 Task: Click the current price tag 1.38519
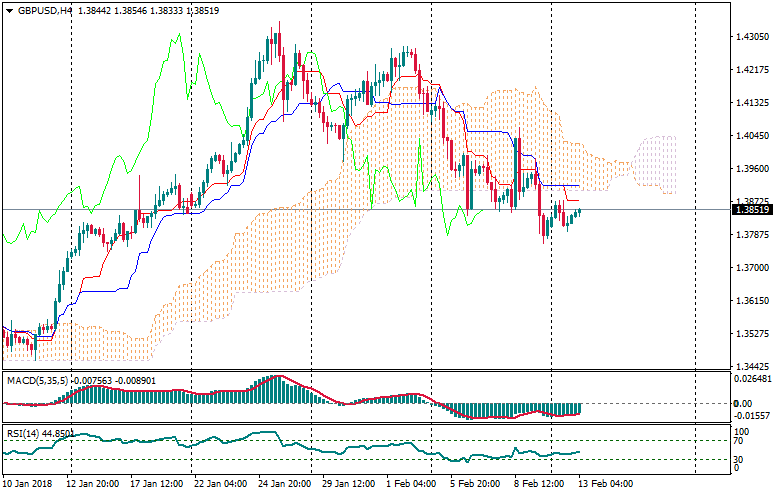pyautogui.click(x=751, y=209)
